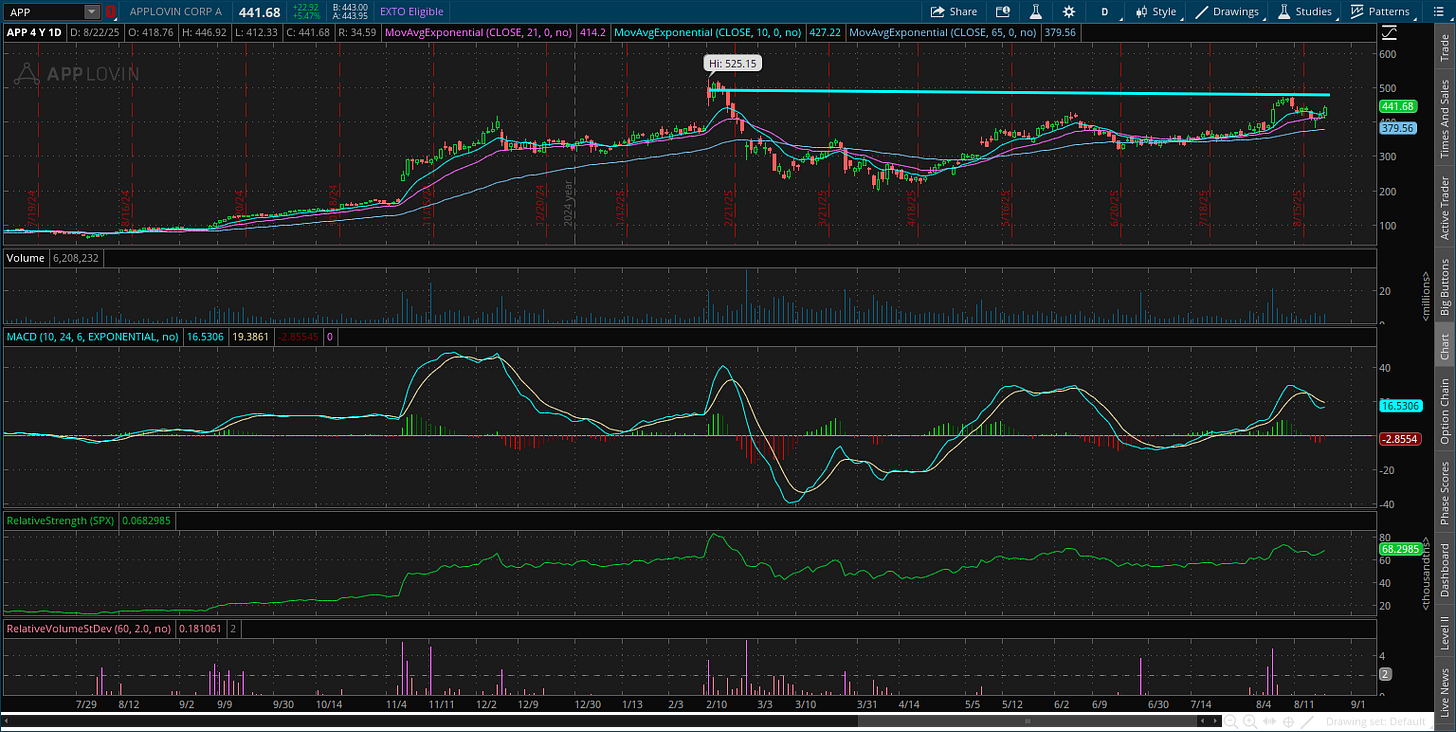Select the Chart side tab
The width and height of the screenshot is (1456, 732).
(1444, 347)
